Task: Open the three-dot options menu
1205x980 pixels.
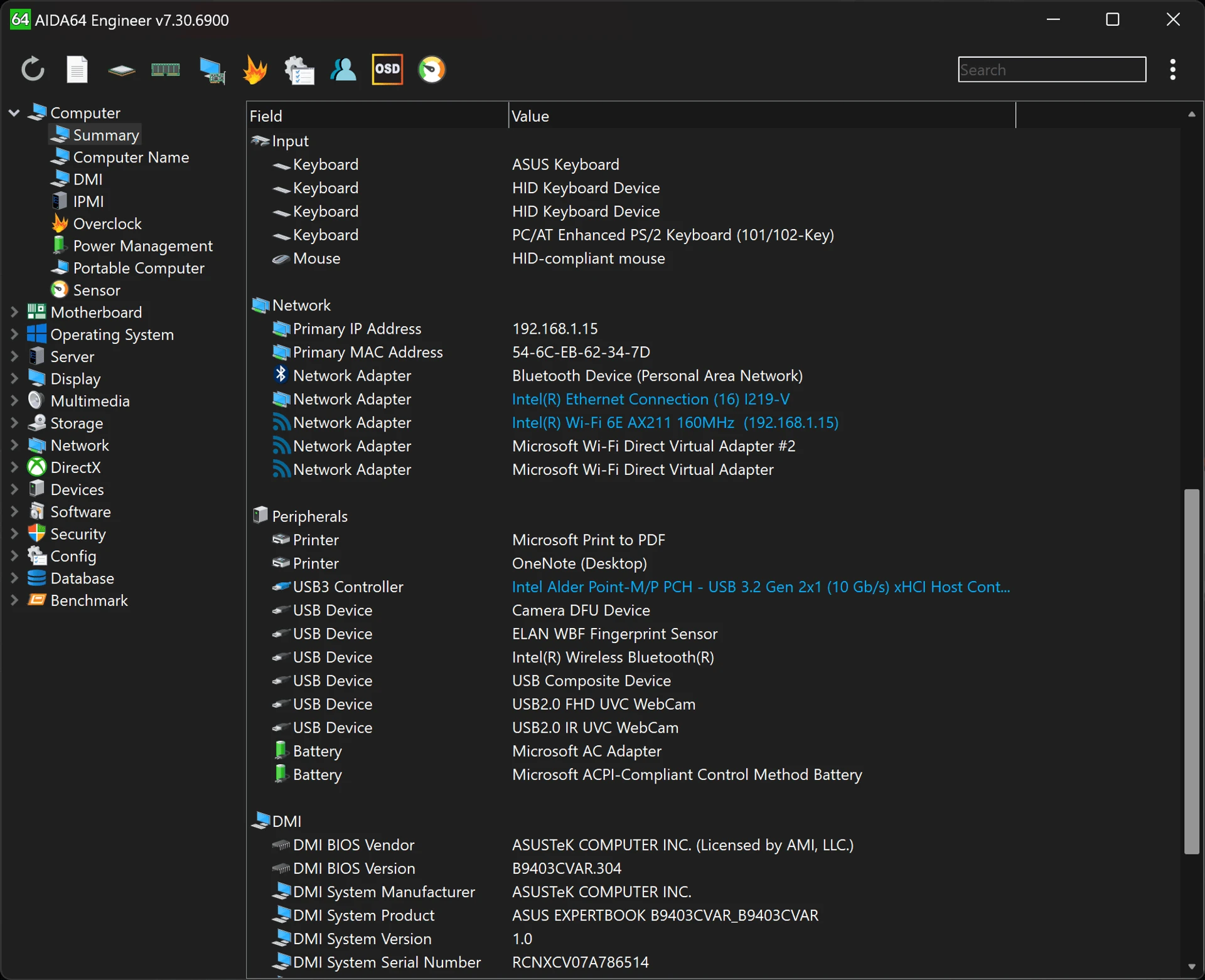Action: [1172, 70]
